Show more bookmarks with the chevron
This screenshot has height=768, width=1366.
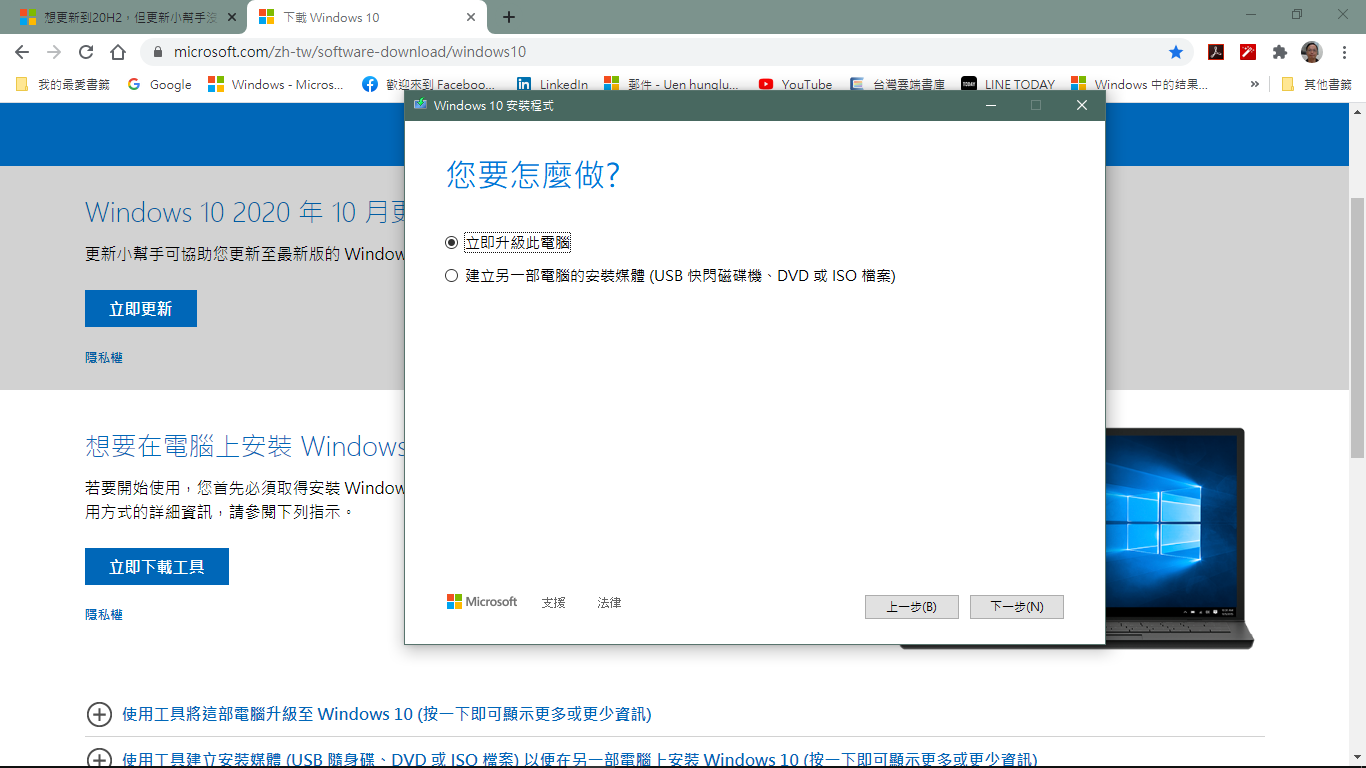click(x=1254, y=85)
